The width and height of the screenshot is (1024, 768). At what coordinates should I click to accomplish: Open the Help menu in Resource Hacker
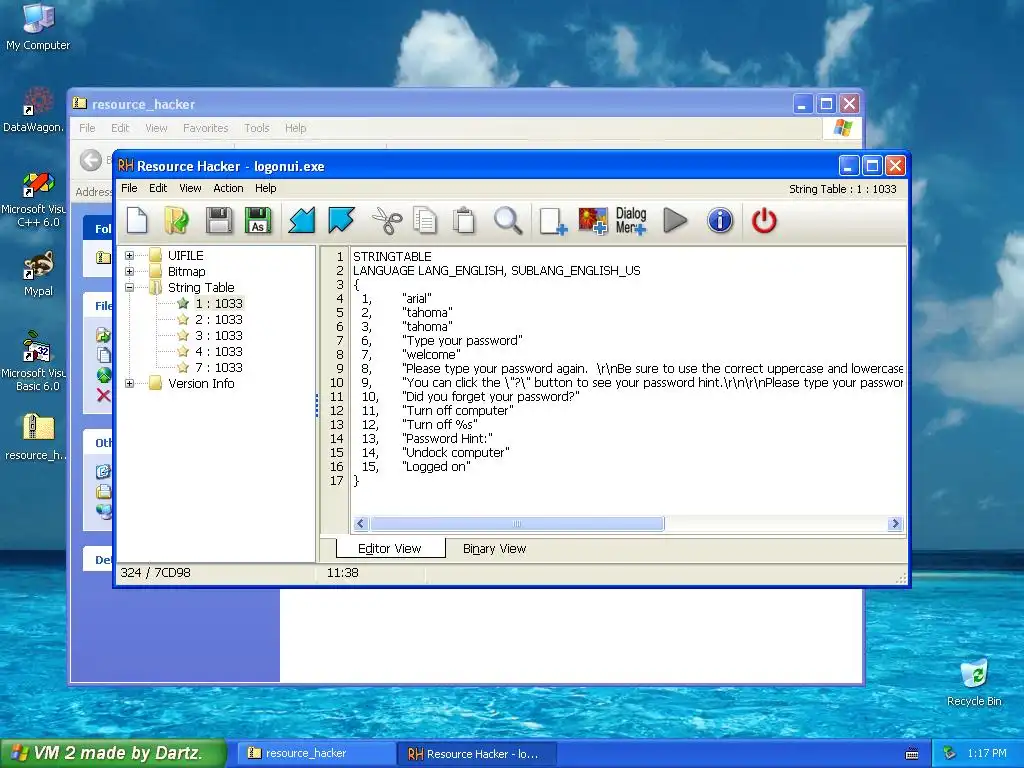coord(266,188)
